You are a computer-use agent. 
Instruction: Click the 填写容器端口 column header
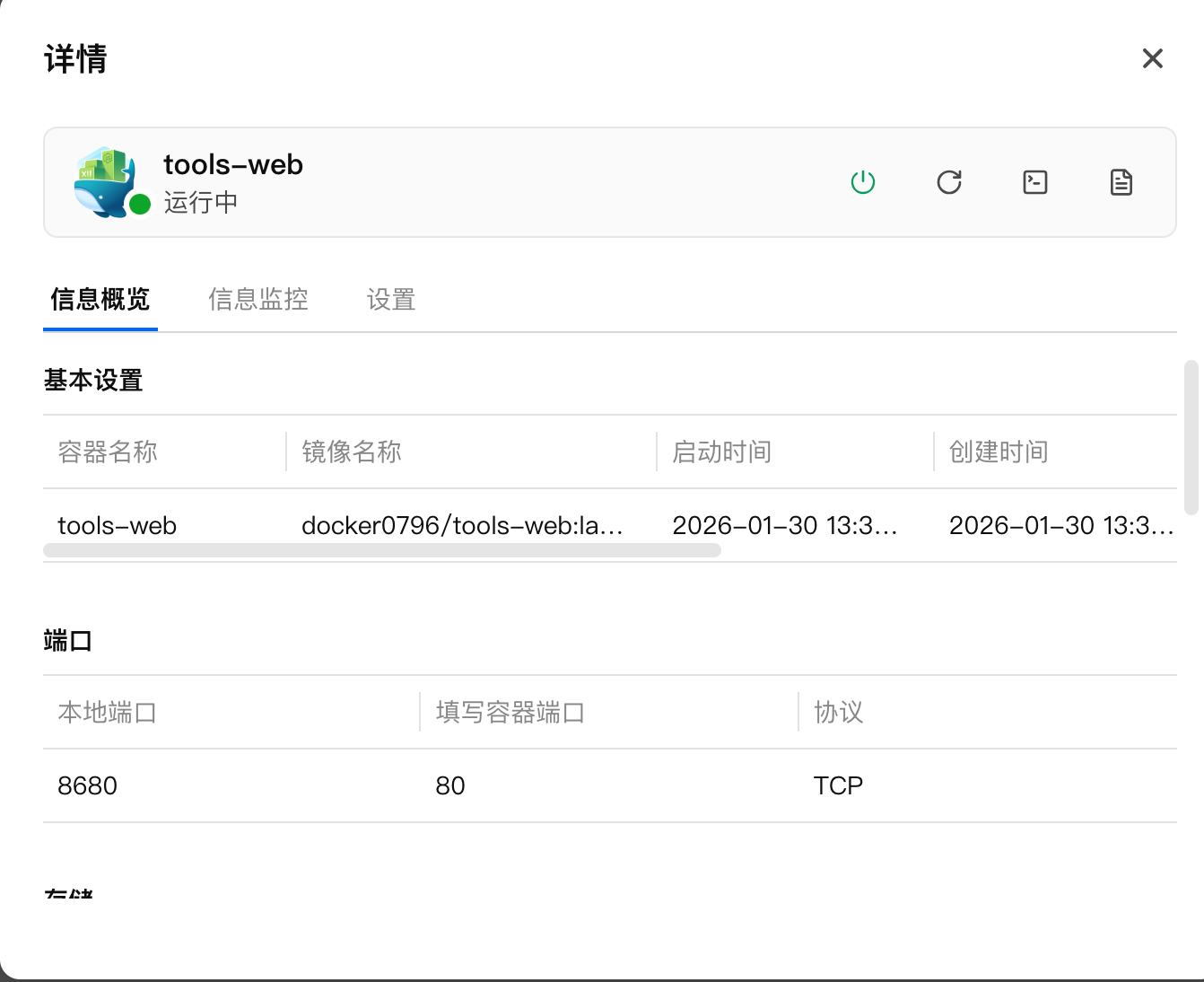coord(510,712)
